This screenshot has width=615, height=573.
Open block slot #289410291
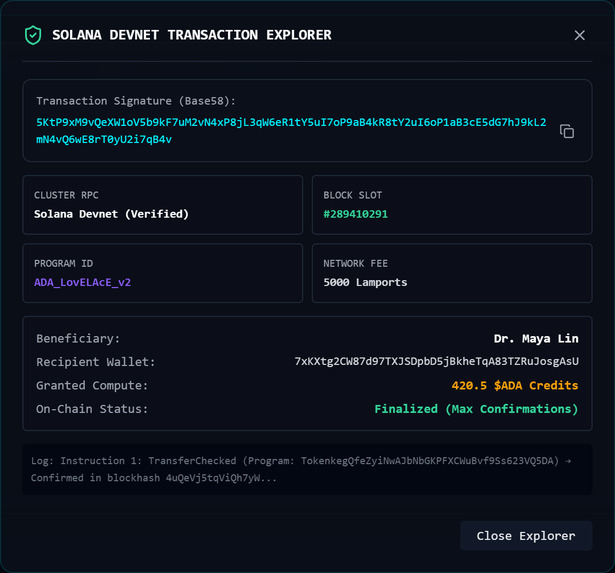click(355, 214)
